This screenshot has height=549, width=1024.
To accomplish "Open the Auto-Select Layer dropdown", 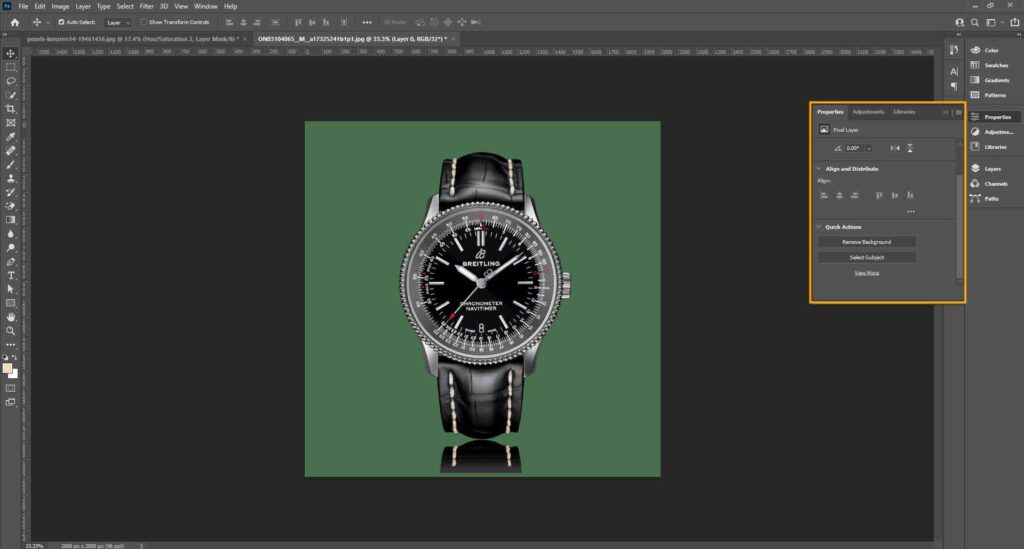I will pos(118,23).
